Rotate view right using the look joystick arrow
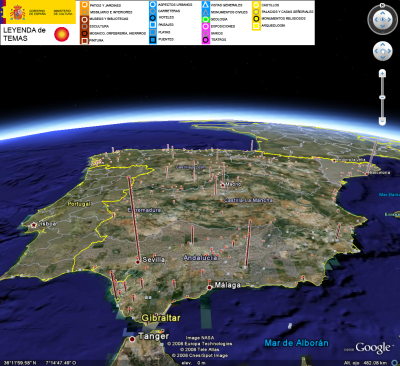This screenshot has width=400, height=366. [389, 20]
